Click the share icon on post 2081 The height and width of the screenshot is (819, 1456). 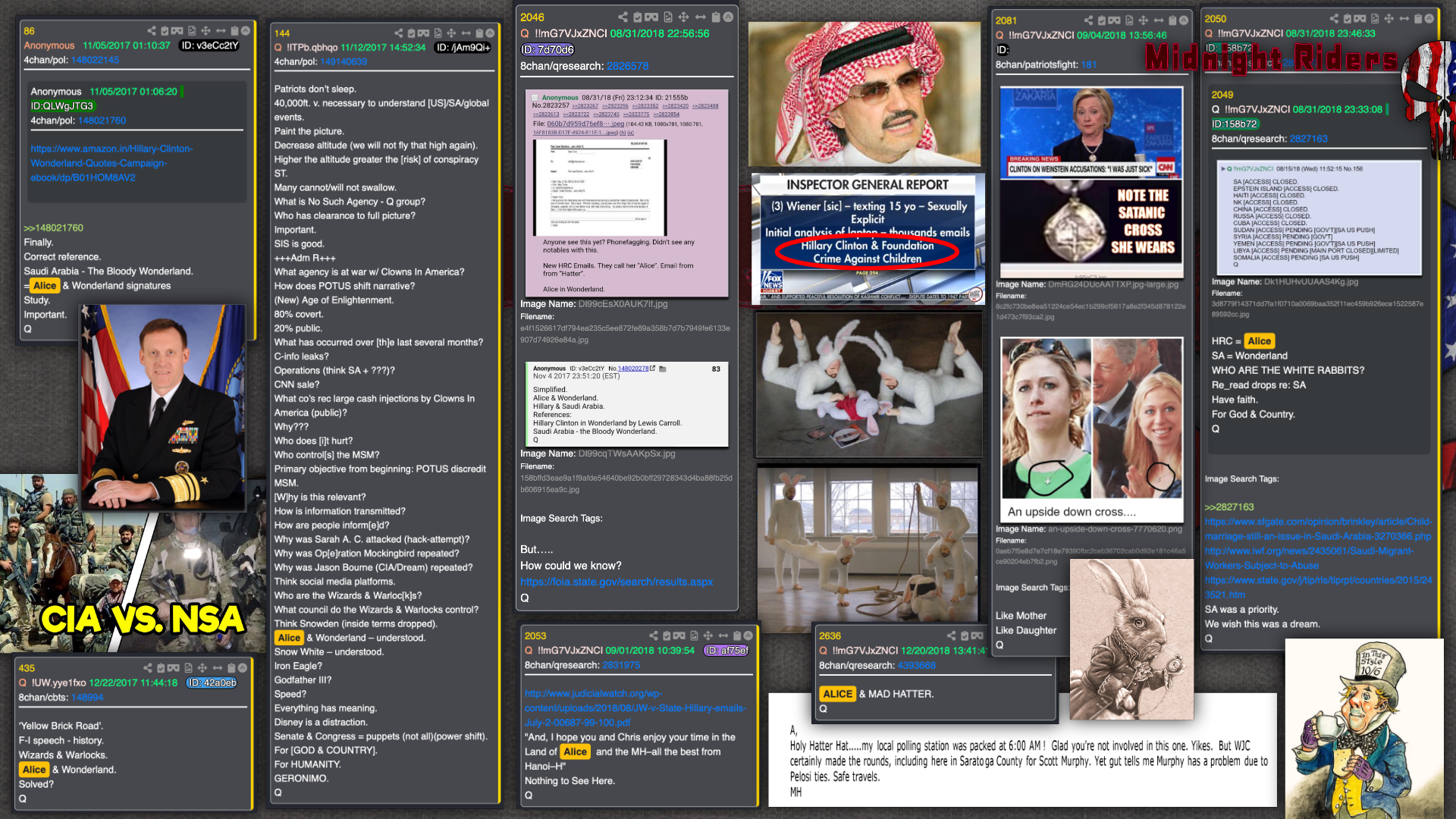tap(1089, 20)
